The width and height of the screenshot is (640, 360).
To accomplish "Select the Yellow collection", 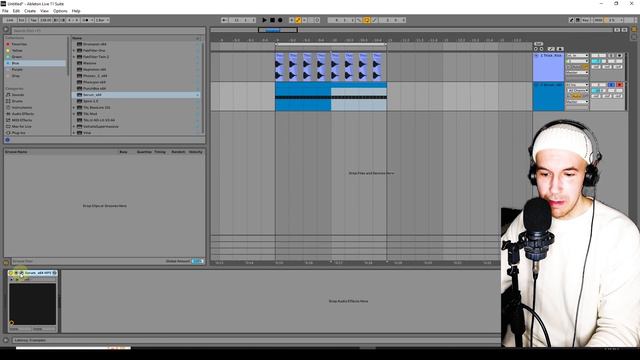I will coord(17,51).
